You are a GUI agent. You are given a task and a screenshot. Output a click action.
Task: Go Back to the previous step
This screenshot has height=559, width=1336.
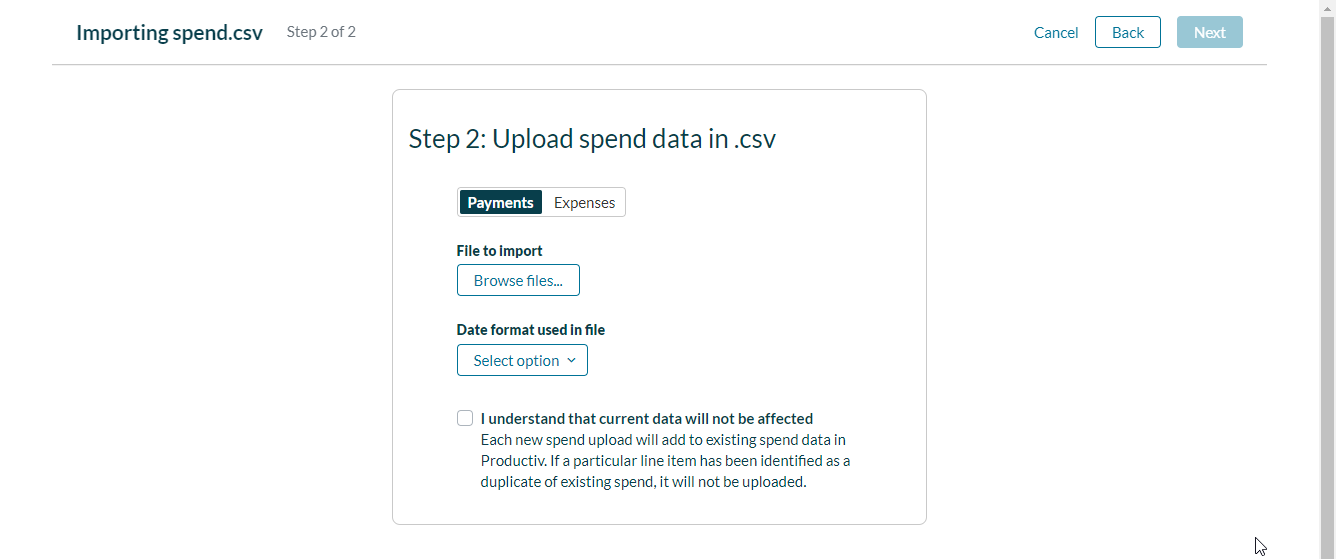click(1127, 32)
